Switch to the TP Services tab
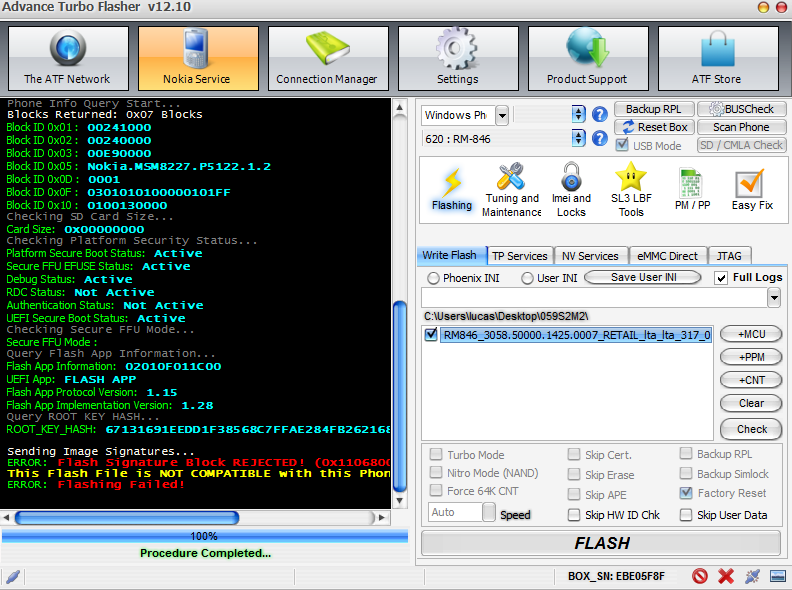The height and width of the screenshot is (590, 792). pos(520,256)
